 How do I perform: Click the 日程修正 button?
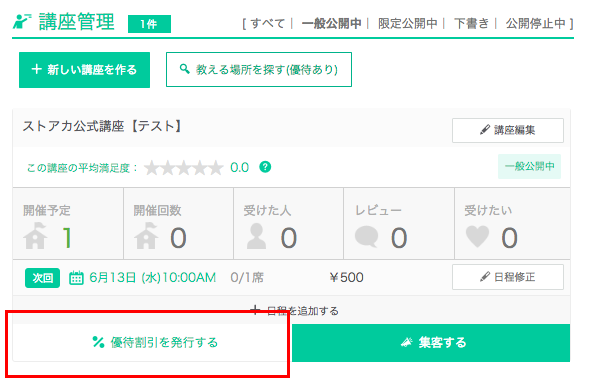[508, 277]
